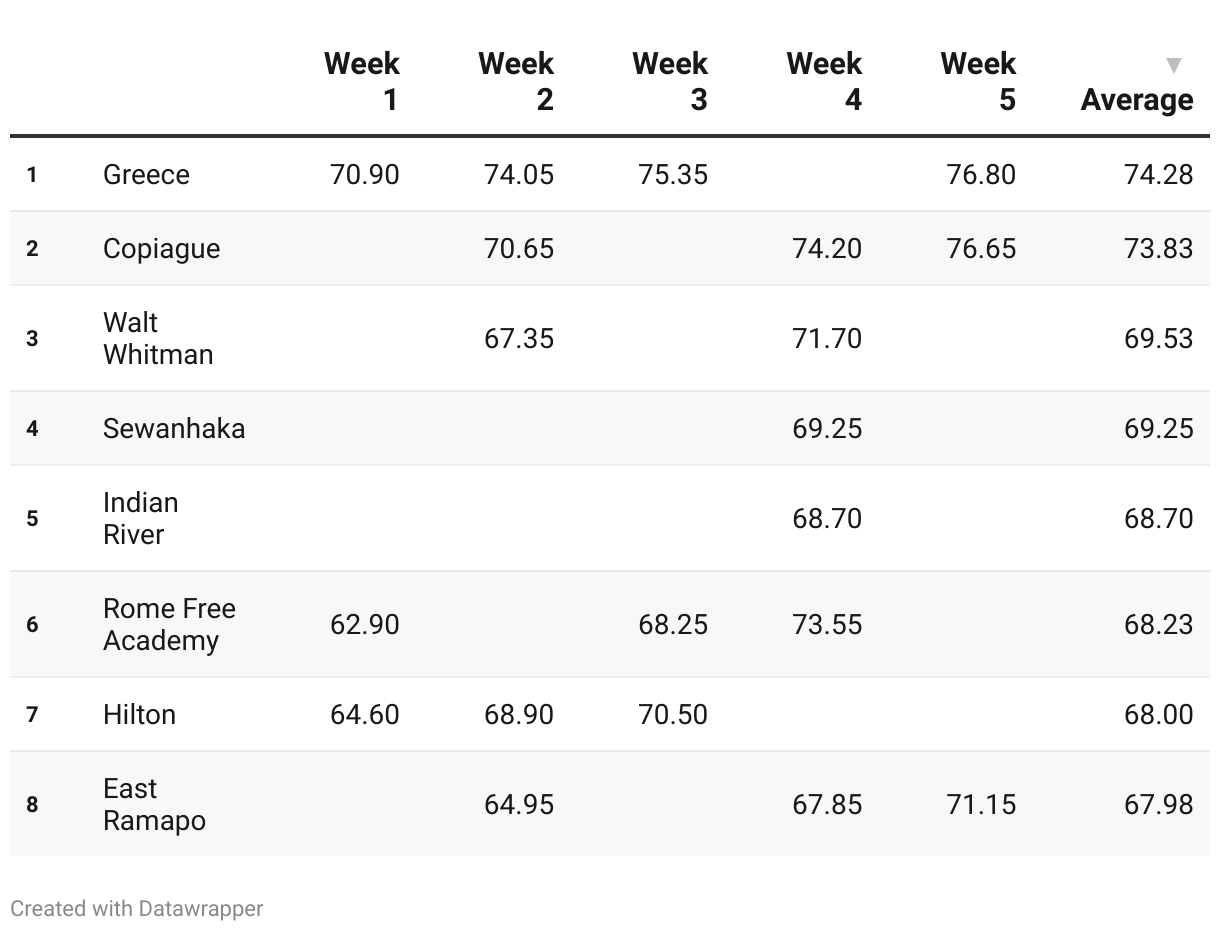1220x932 pixels.
Task: Click Hilton's Week 3 score 70.50
Action: click(x=673, y=714)
